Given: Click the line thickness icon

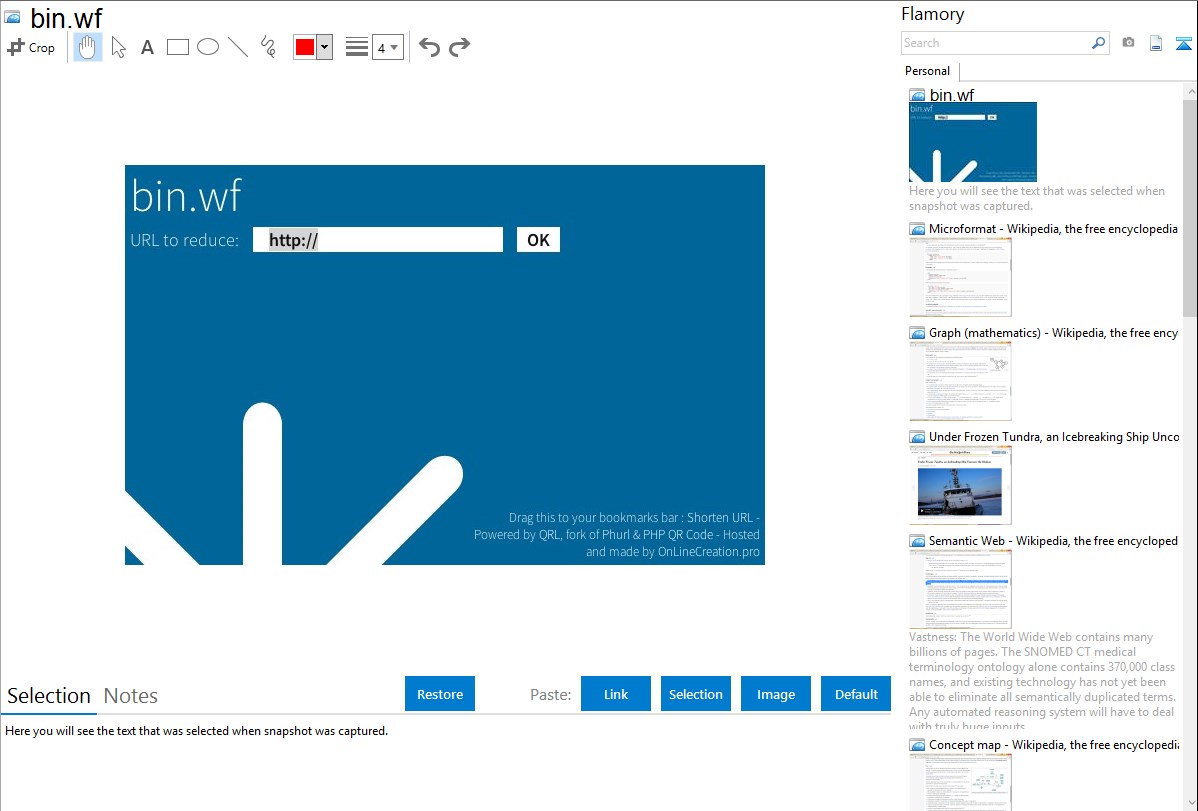Looking at the screenshot, I should tap(357, 47).
